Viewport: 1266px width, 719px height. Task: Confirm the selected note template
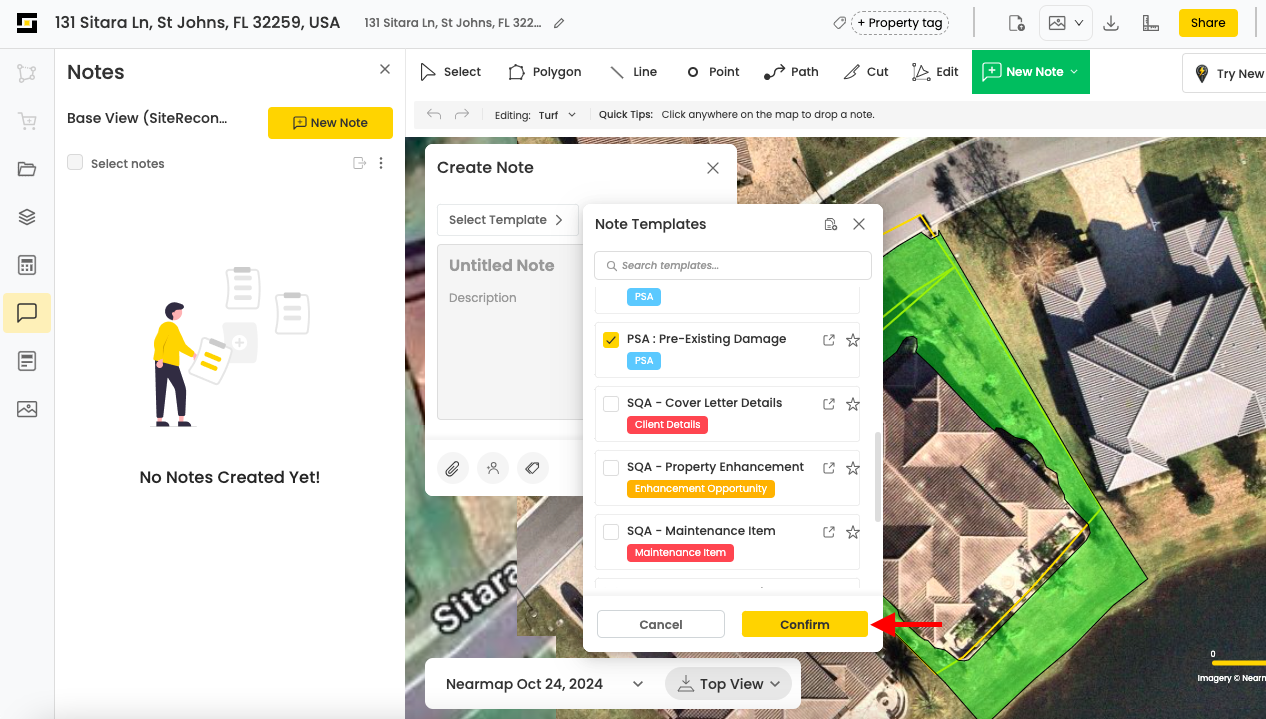click(804, 624)
